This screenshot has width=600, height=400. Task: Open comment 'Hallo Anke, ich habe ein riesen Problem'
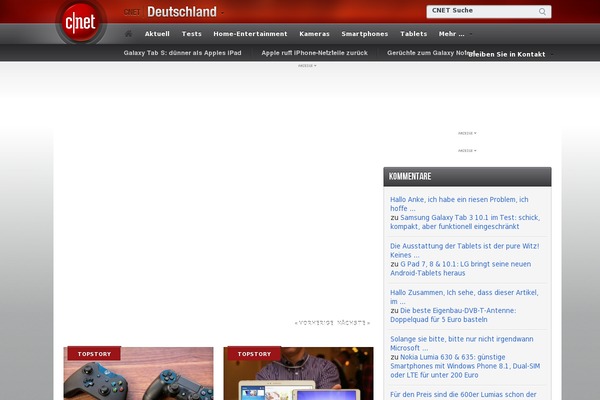point(459,204)
